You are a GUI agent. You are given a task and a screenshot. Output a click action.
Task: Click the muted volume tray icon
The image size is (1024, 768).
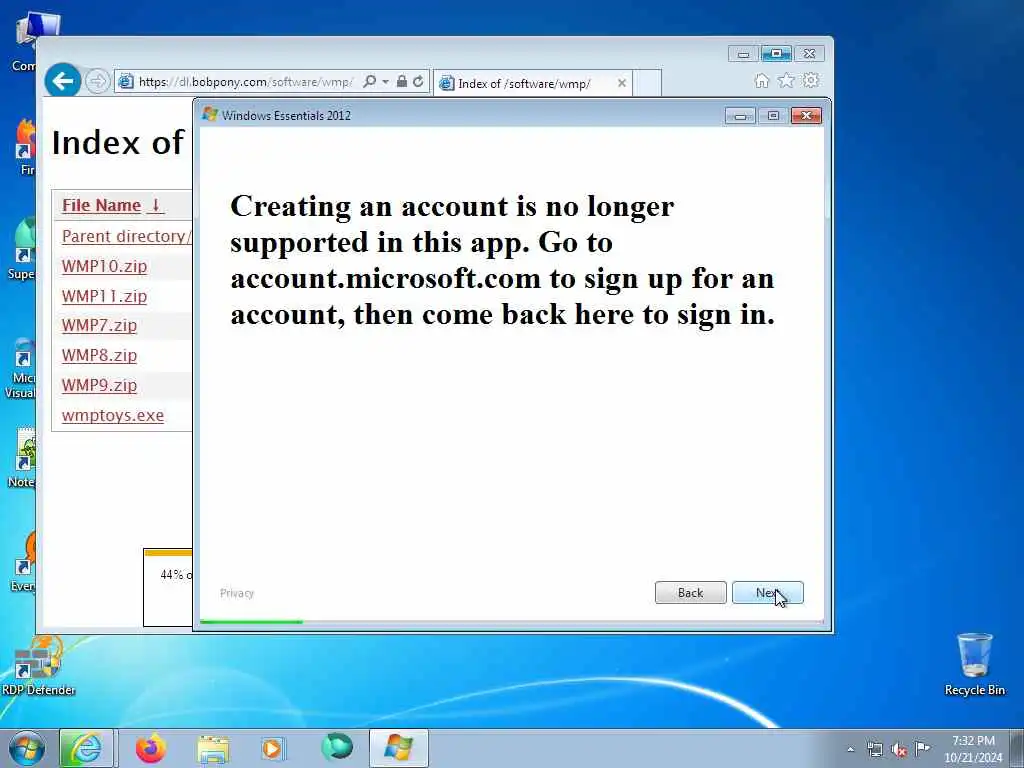click(x=899, y=749)
